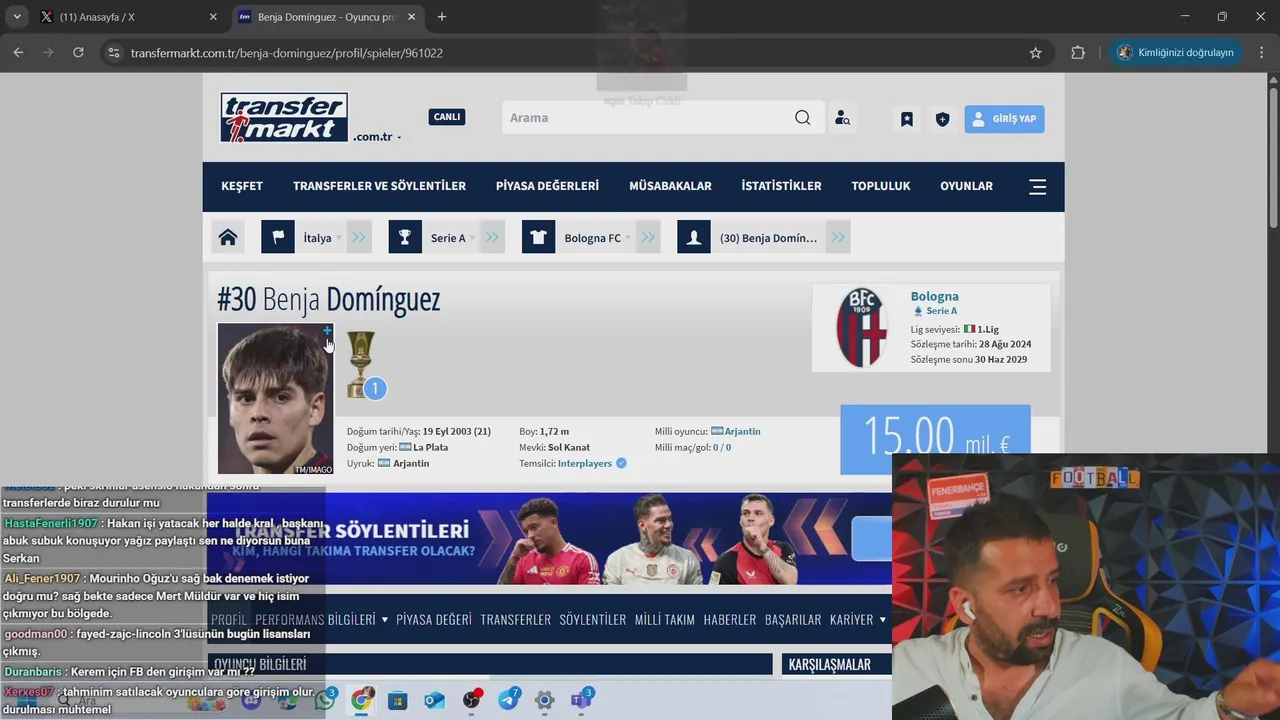1280x720 pixels.
Task: Click Benja Domínguez's profile photo
Action: [x=275, y=398]
